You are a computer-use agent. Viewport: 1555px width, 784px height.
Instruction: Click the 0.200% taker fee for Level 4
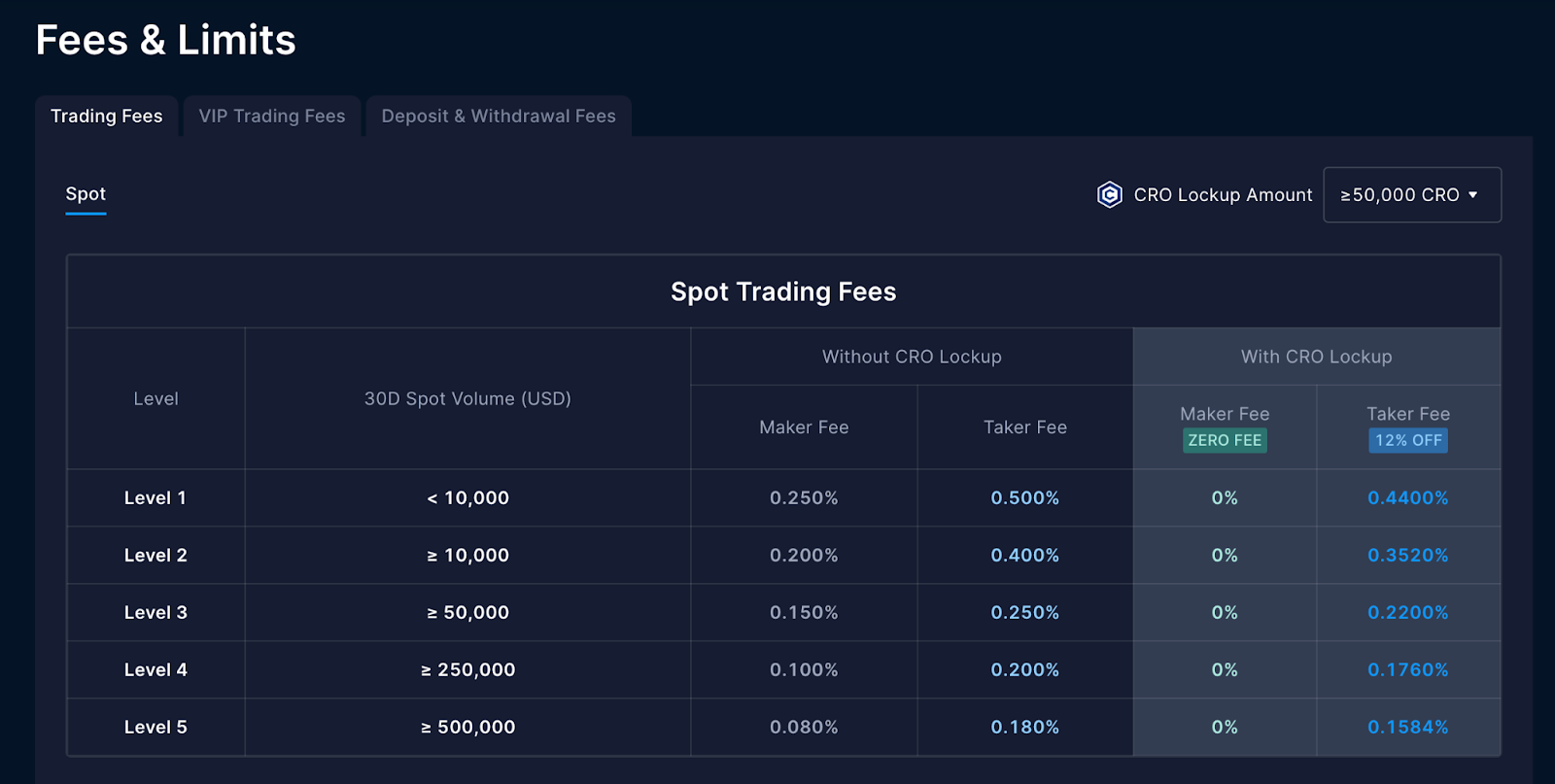(1025, 670)
